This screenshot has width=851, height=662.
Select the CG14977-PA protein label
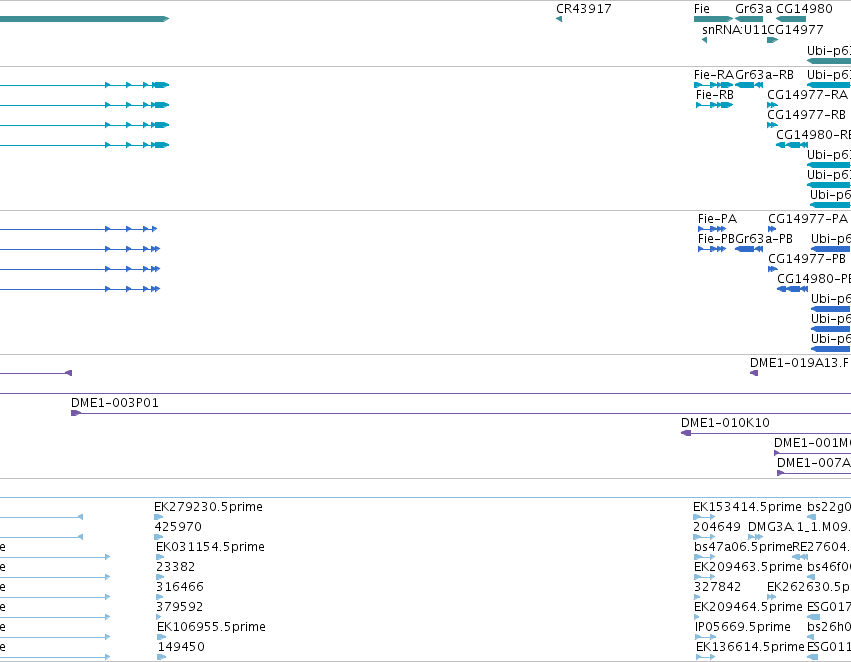[x=808, y=219]
